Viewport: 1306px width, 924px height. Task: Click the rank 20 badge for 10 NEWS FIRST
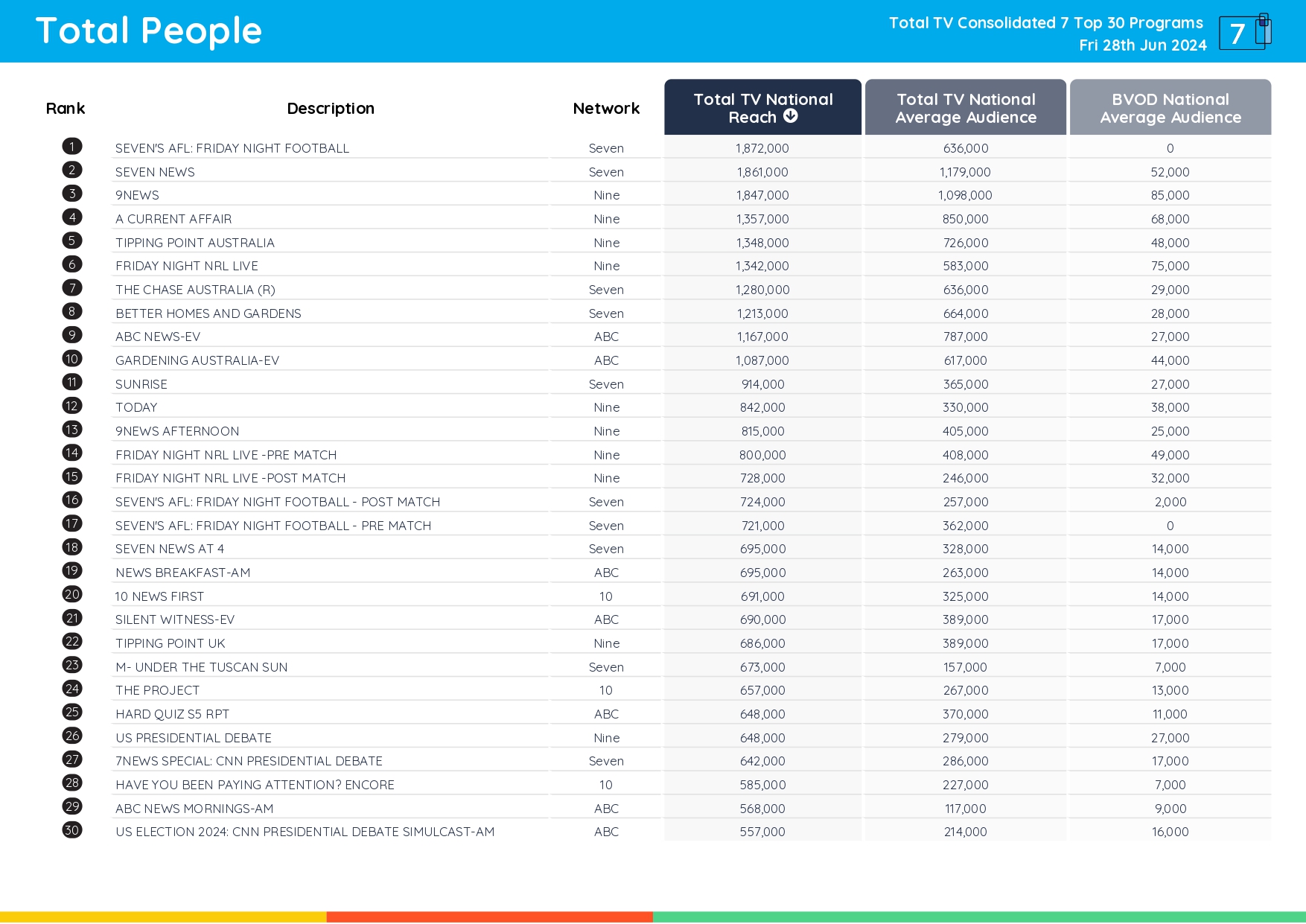pyautogui.click(x=71, y=594)
